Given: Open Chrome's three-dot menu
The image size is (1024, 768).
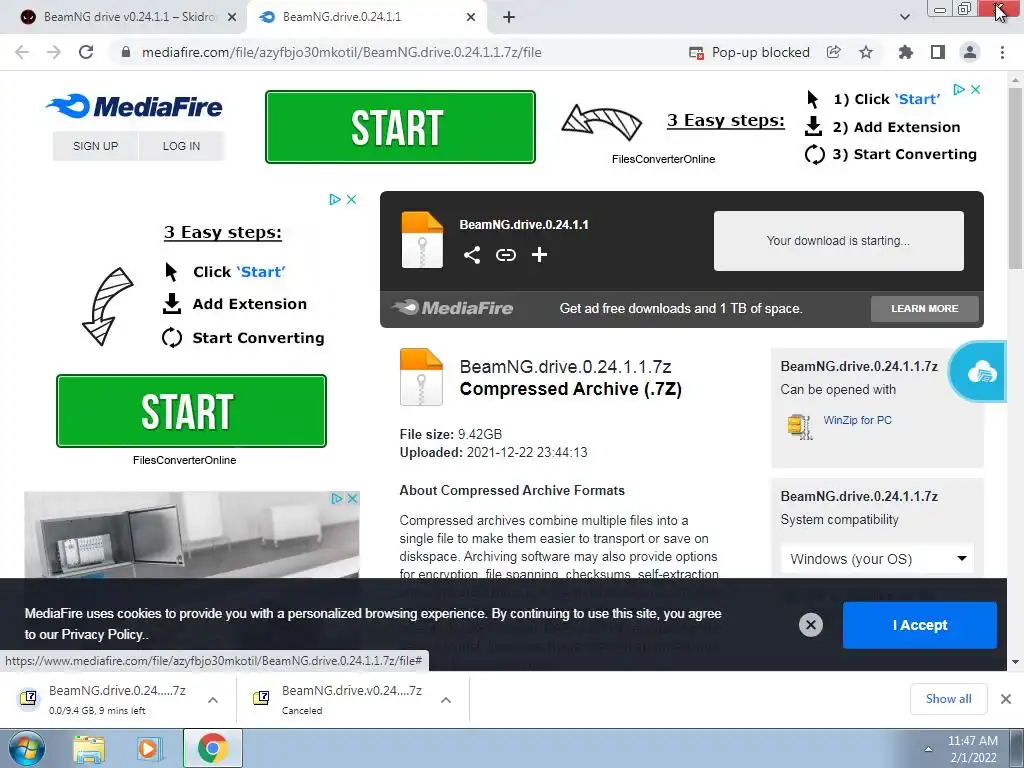Looking at the screenshot, I should click(x=1002, y=52).
